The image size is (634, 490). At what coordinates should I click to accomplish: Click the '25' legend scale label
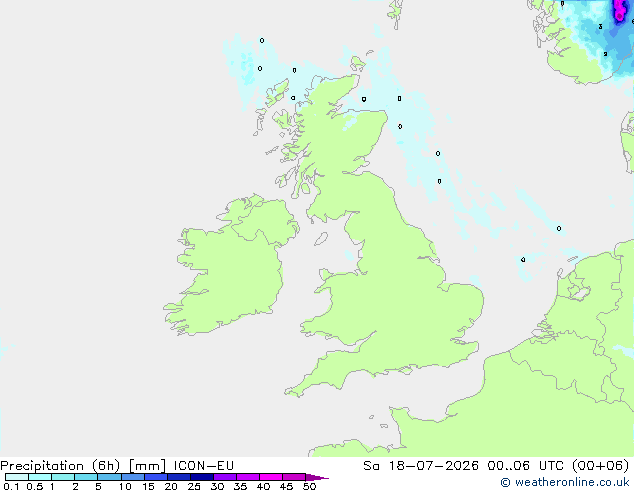tap(194, 486)
